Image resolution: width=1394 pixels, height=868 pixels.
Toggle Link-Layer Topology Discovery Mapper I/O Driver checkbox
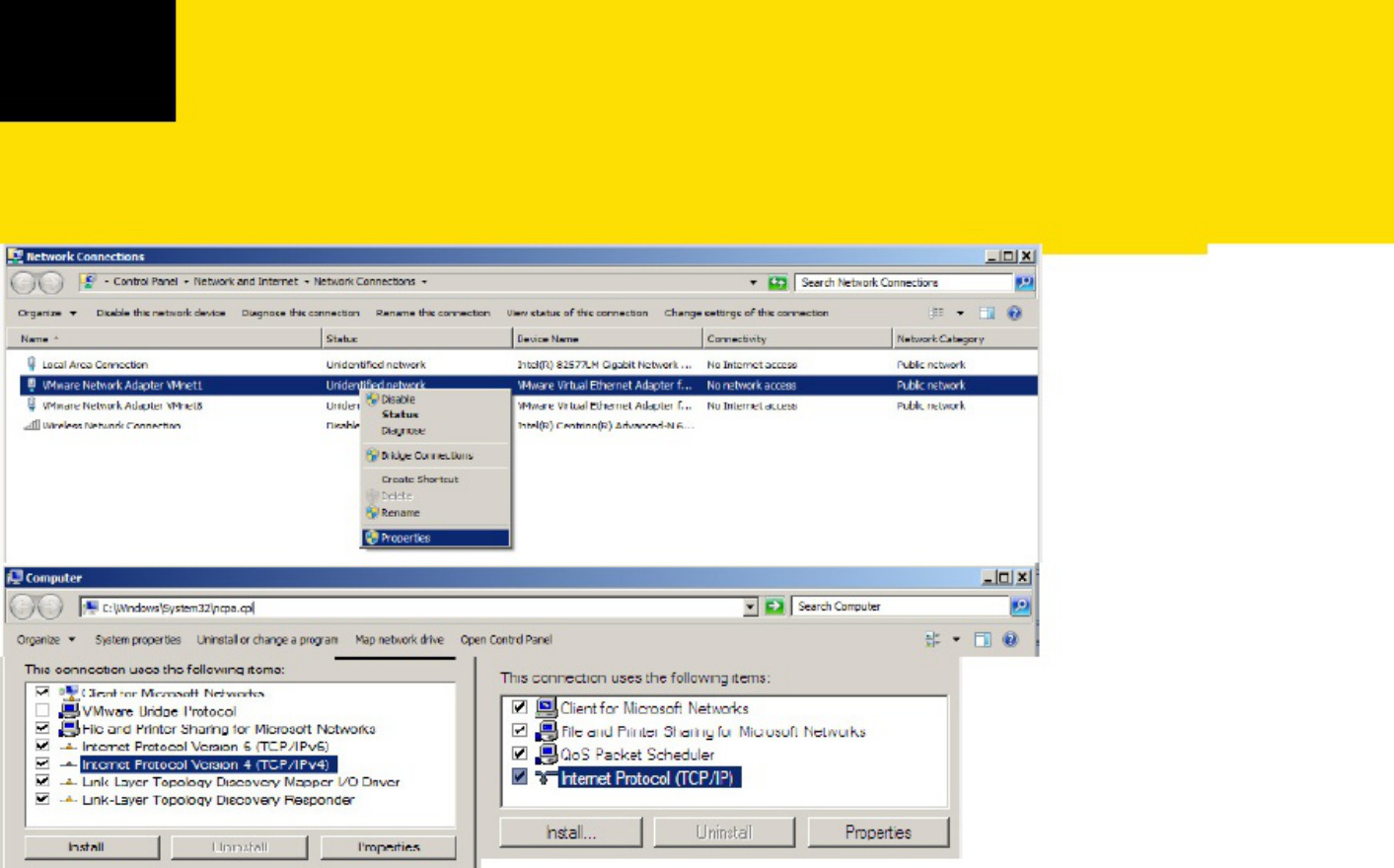click(42, 782)
